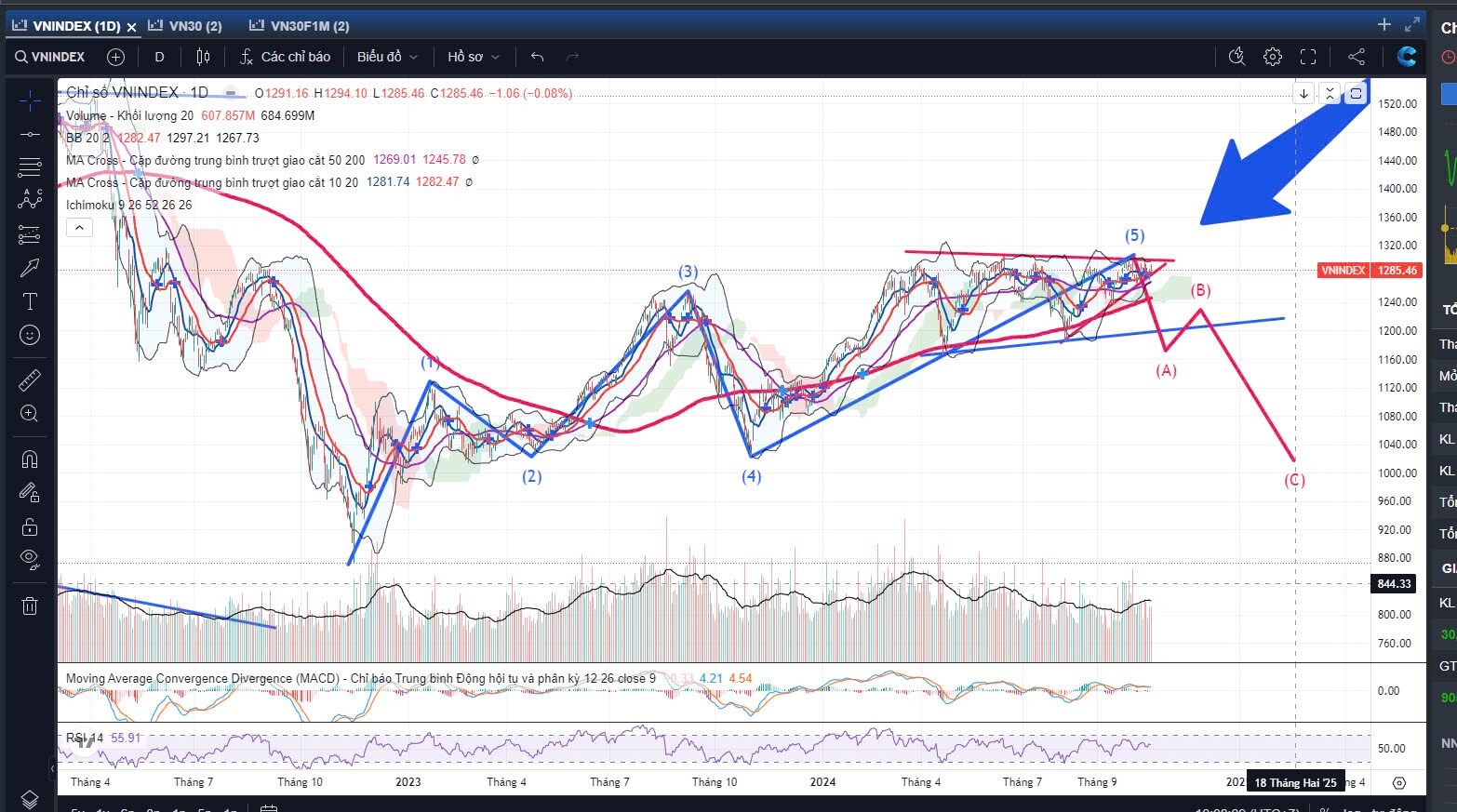Select MA Cross 50 200 indicator legend

[215, 160]
